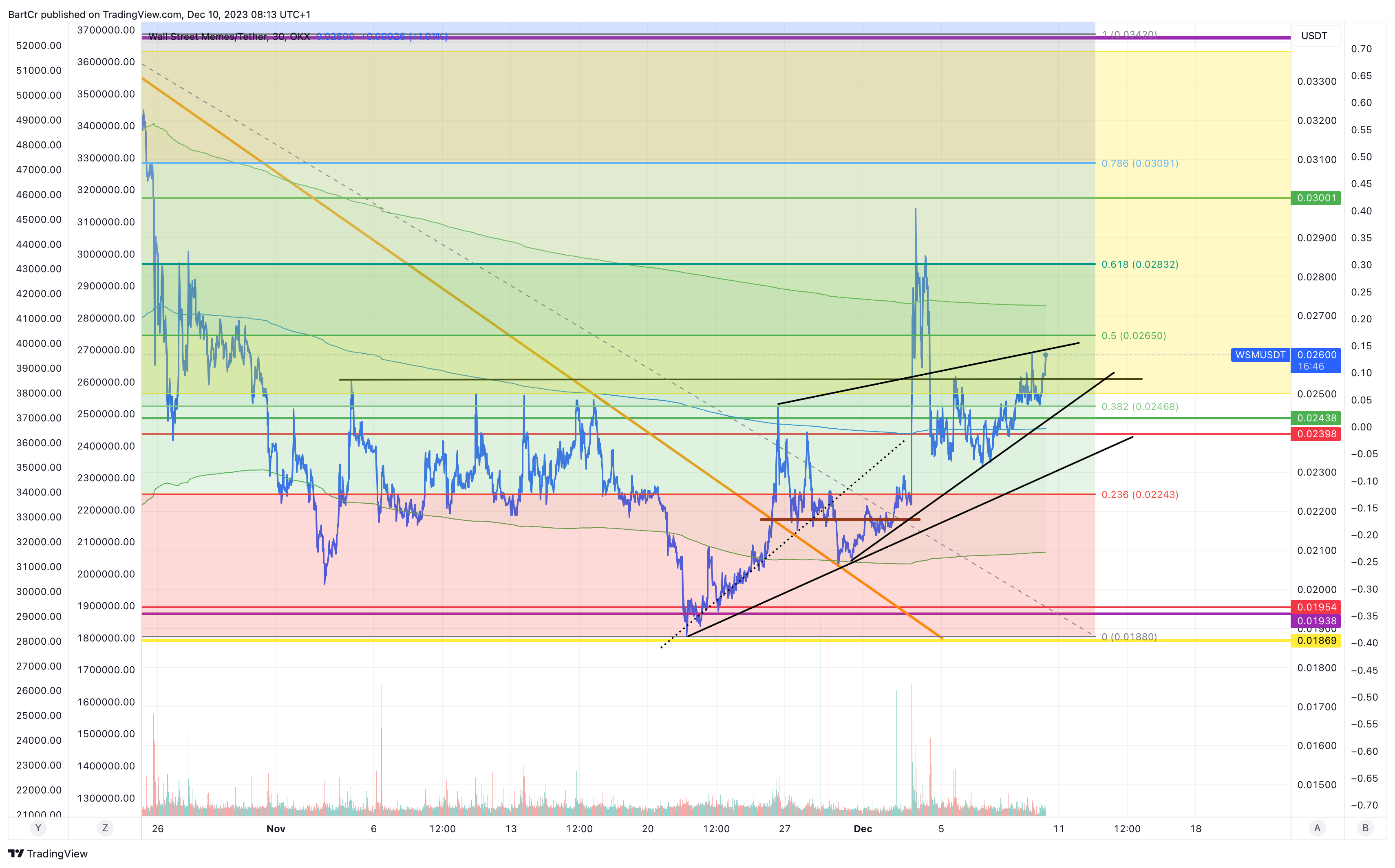Select the 0.236 (0.02243) Fibonacci label
The height and width of the screenshot is (868, 1395).
tap(1140, 495)
